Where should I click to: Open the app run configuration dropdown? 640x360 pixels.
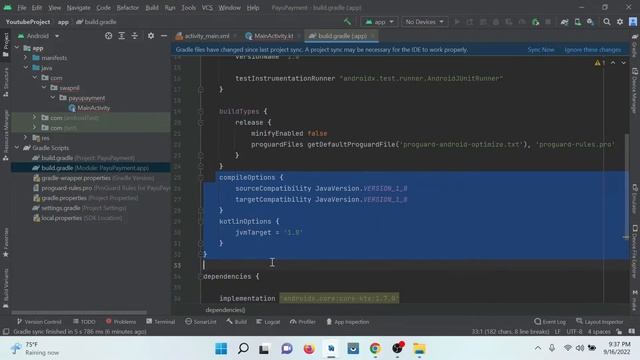click(379, 22)
